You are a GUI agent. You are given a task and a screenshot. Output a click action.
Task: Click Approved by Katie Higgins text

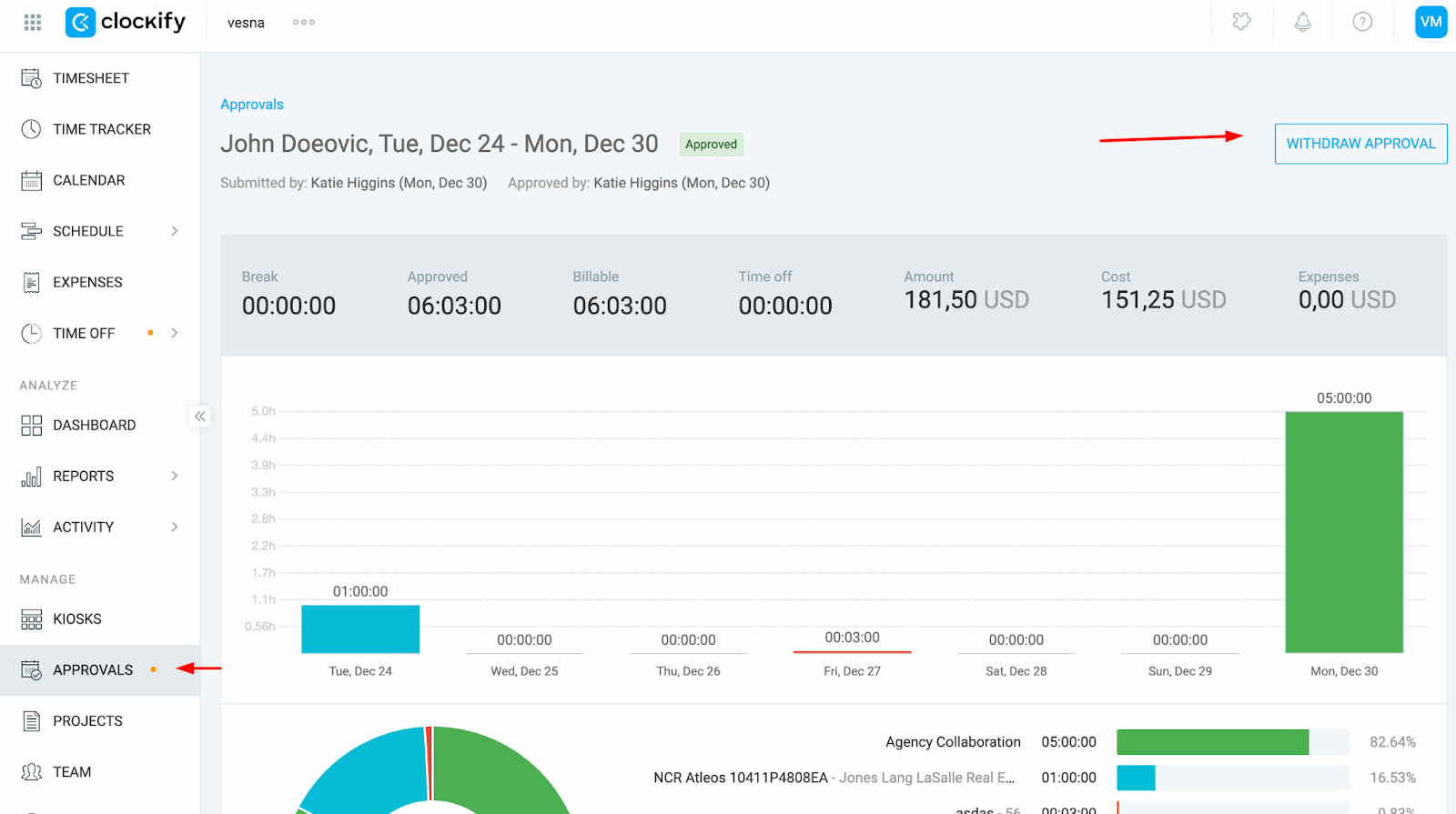coord(639,183)
